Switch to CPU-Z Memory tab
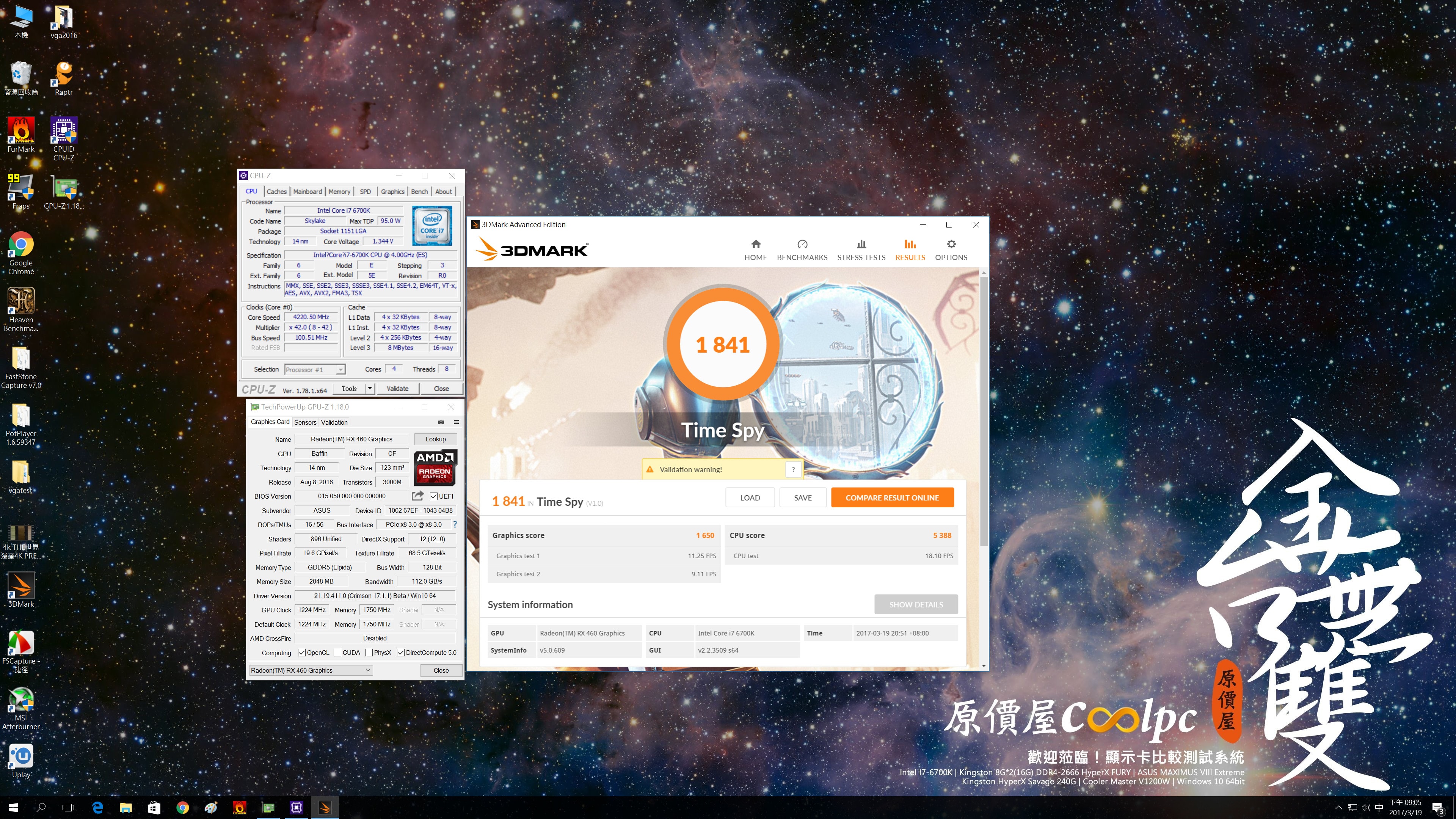Screen dimensions: 1456x819 [339, 191]
